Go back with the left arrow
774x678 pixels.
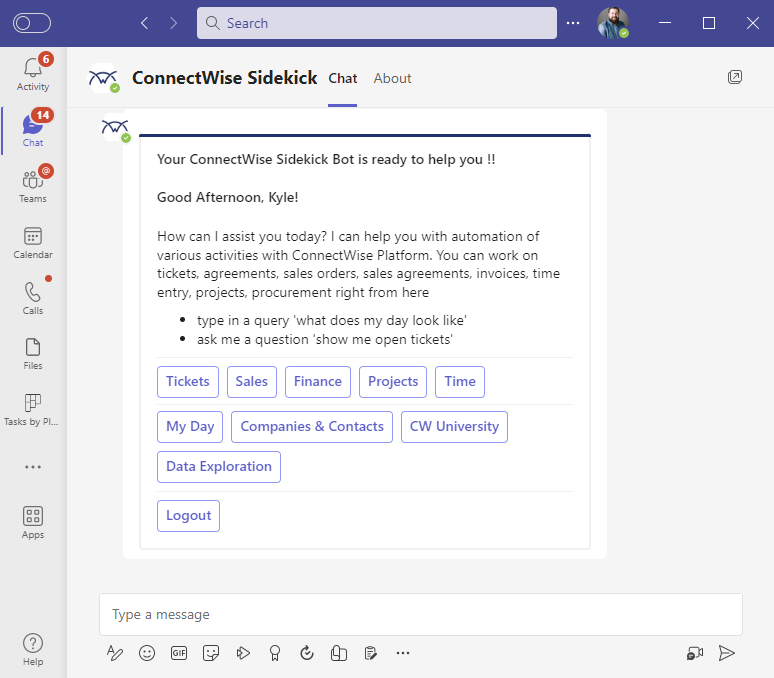point(144,23)
